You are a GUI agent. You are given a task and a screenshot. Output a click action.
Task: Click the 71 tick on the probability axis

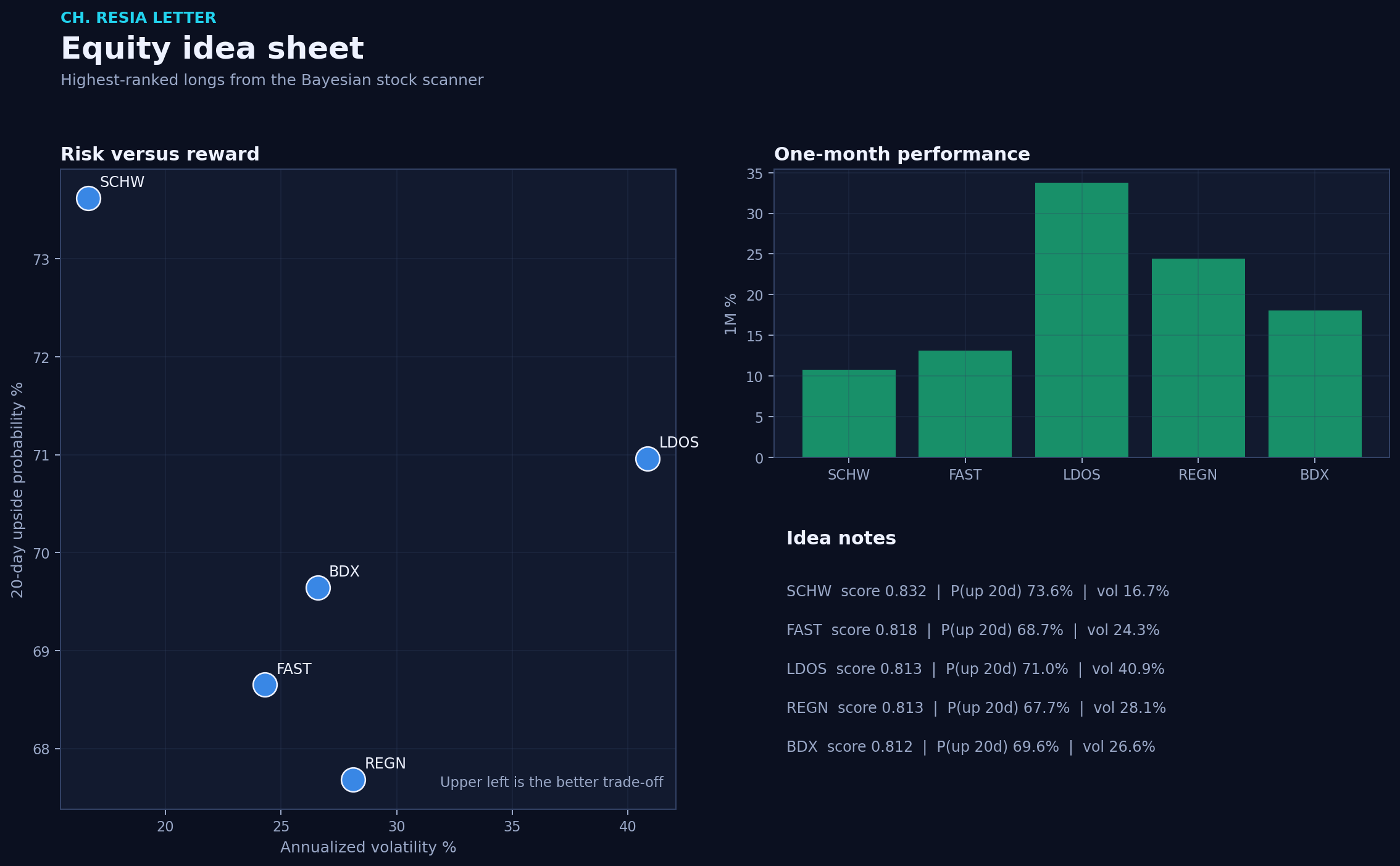pyautogui.click(x=41, y=456)
